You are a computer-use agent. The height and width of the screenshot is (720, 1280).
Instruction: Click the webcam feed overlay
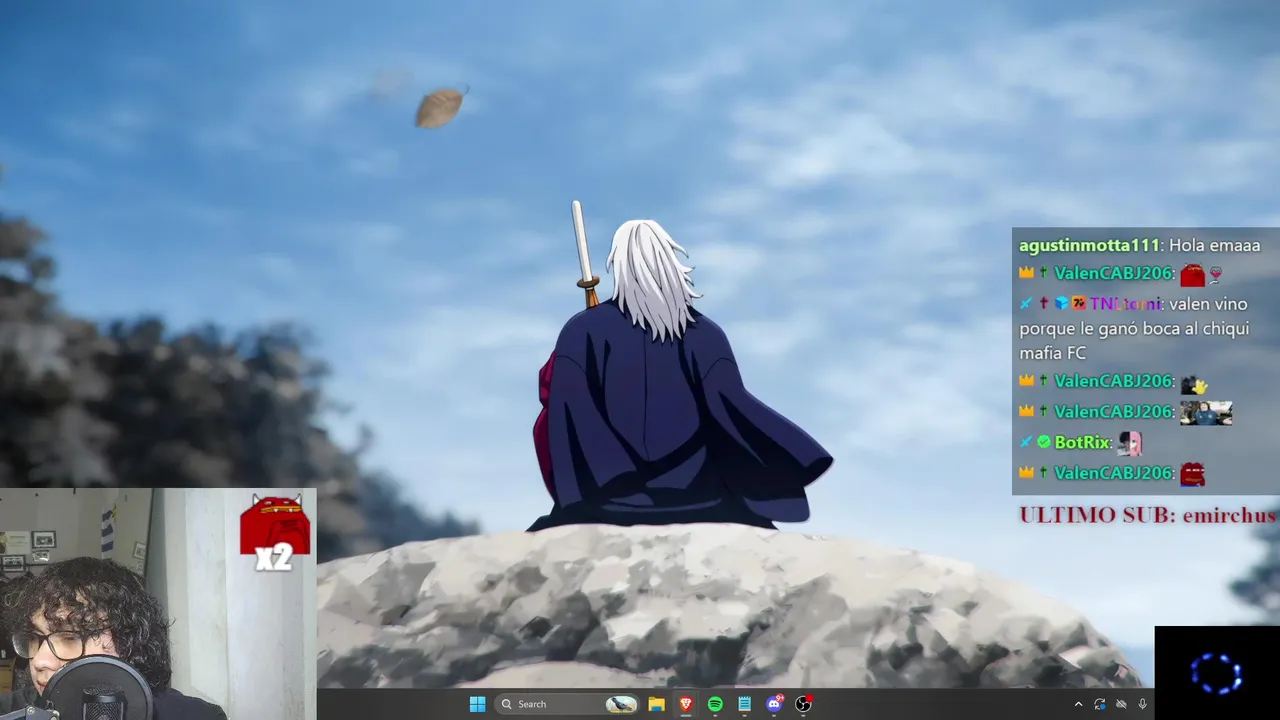point(158,604)
